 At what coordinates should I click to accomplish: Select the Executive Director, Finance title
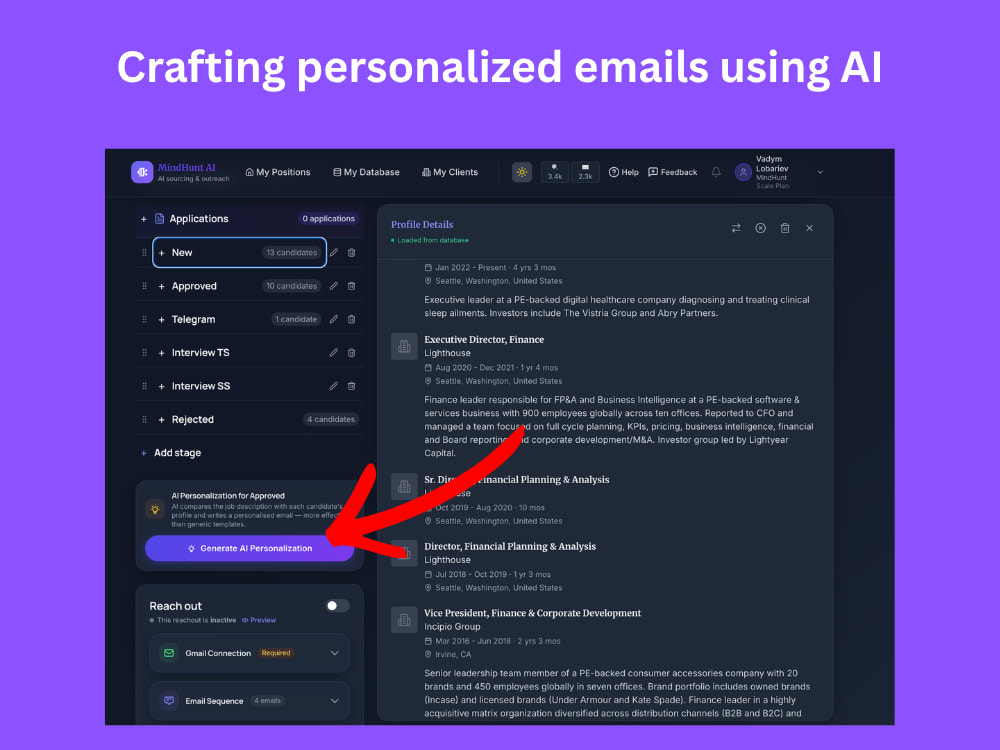coord(484,339)
